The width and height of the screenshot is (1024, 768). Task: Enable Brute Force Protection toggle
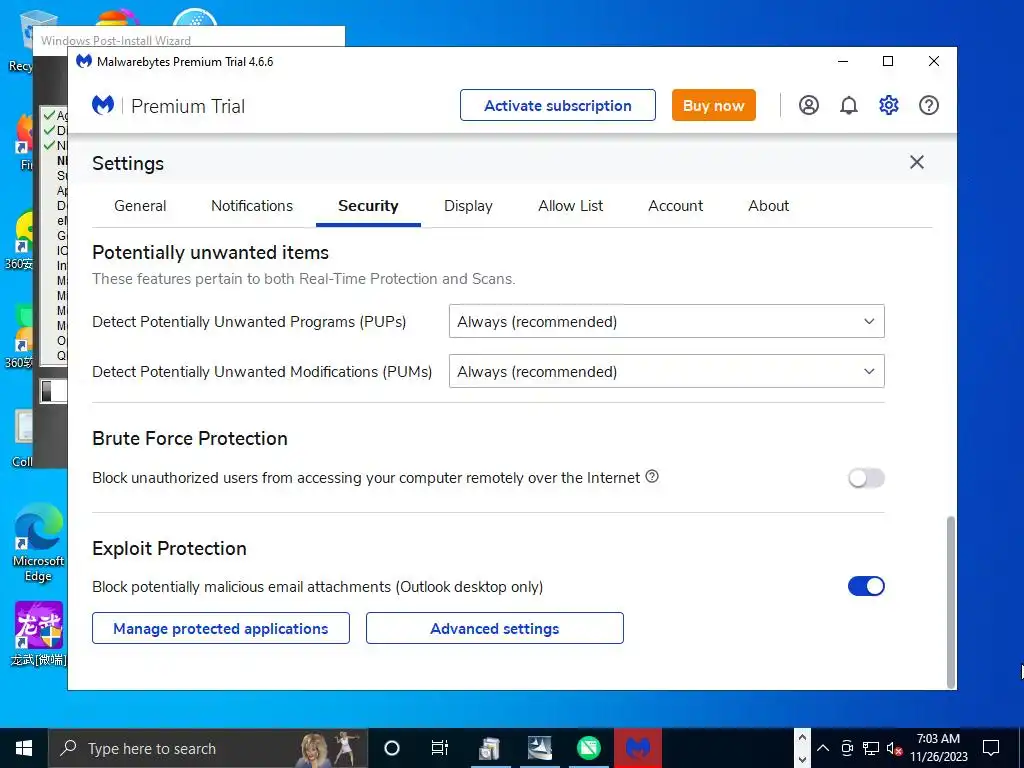(866, 478)
